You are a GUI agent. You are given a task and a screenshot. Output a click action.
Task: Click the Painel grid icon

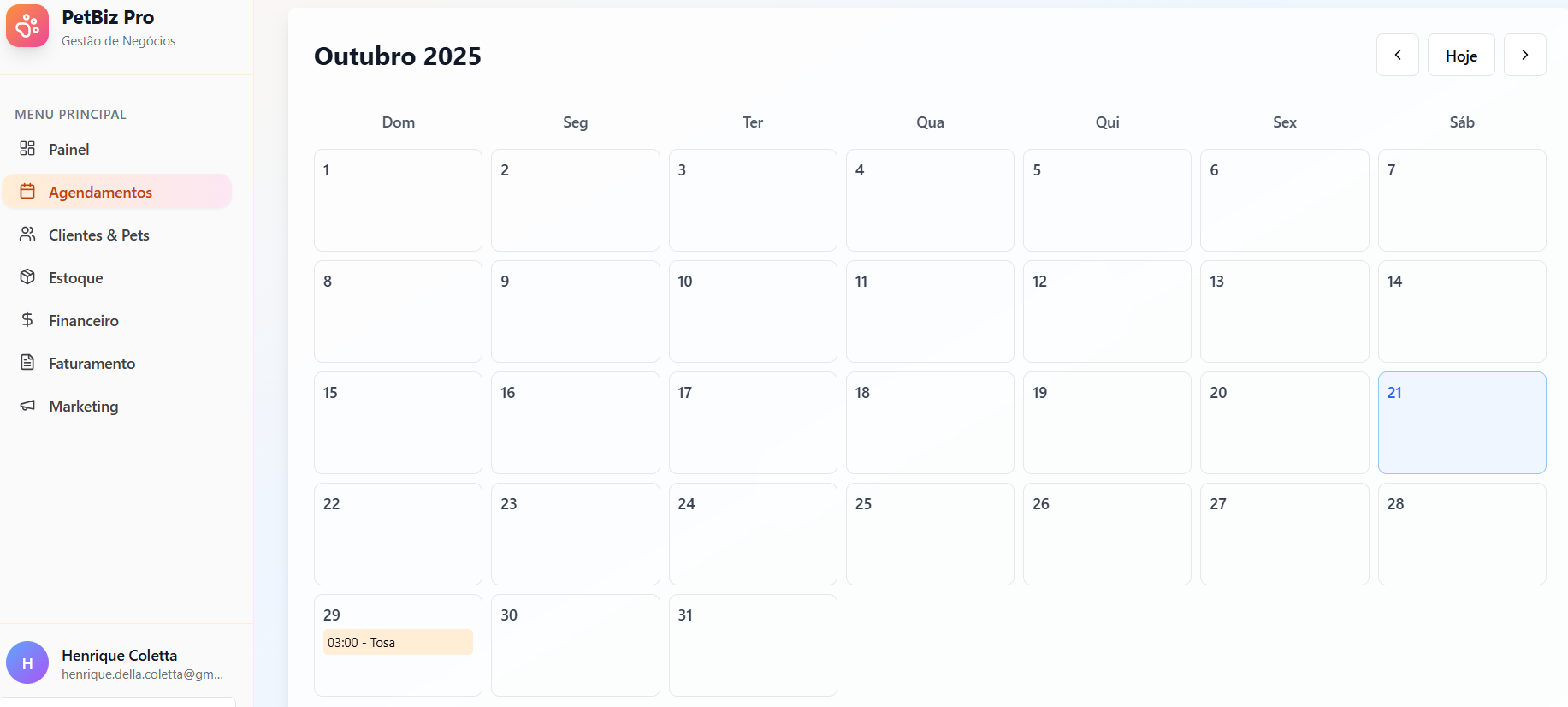click(x=27, y=149)
